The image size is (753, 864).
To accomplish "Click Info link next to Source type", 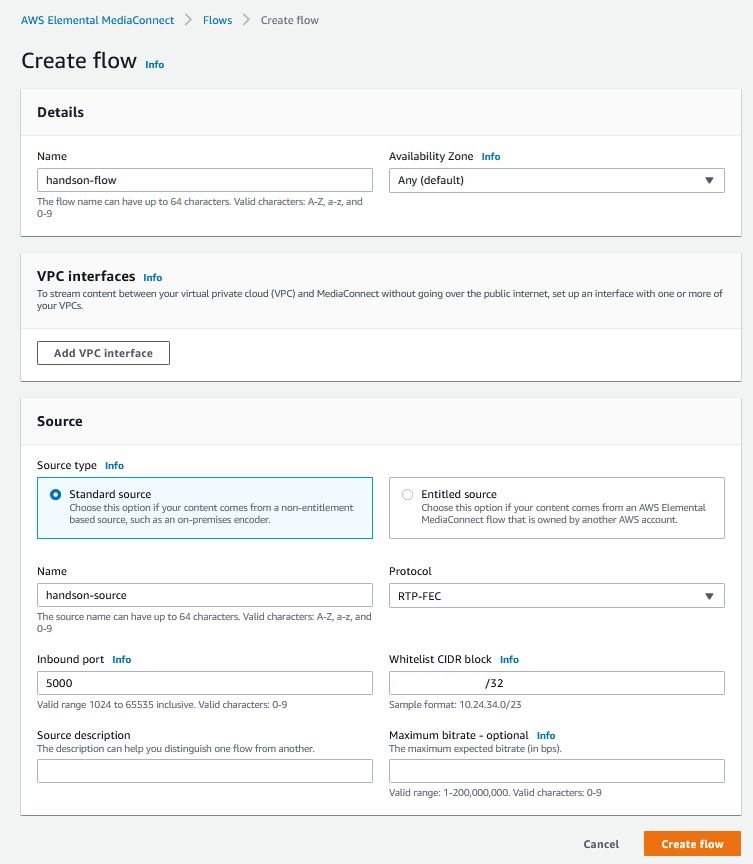I will 114,465.
